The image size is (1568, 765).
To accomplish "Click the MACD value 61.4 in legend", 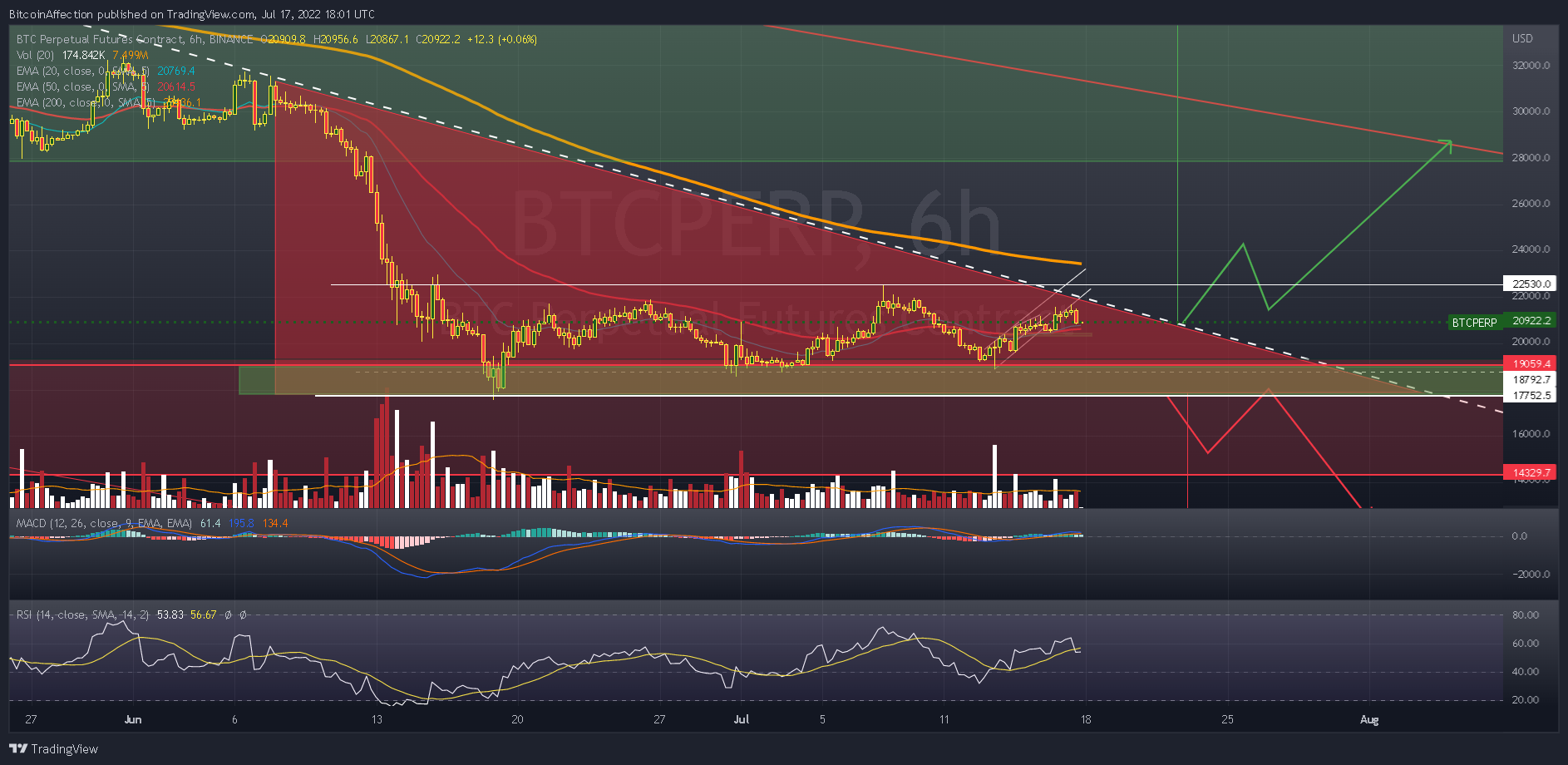I will point(210,523).
